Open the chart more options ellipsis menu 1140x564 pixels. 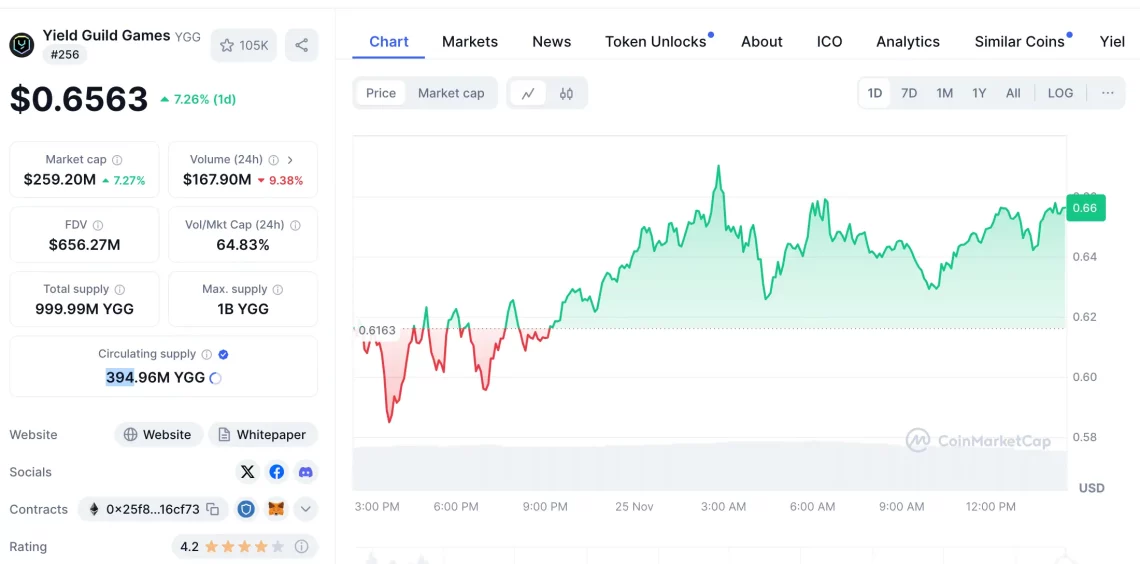(1107, 93)
